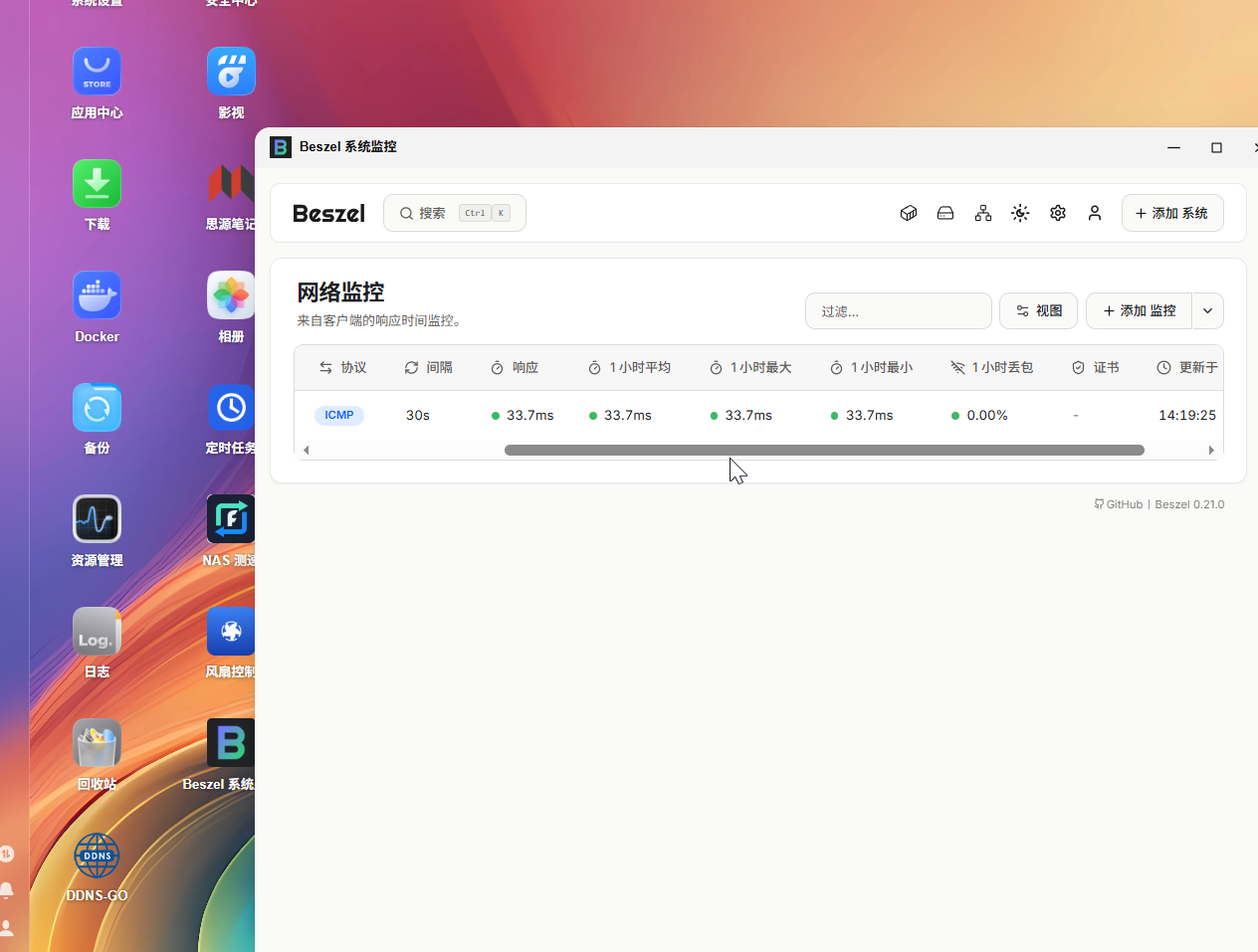Toggle the light/dark theme sun icon
This screenshot has width=1258, height=952.
coord(1020,213)
